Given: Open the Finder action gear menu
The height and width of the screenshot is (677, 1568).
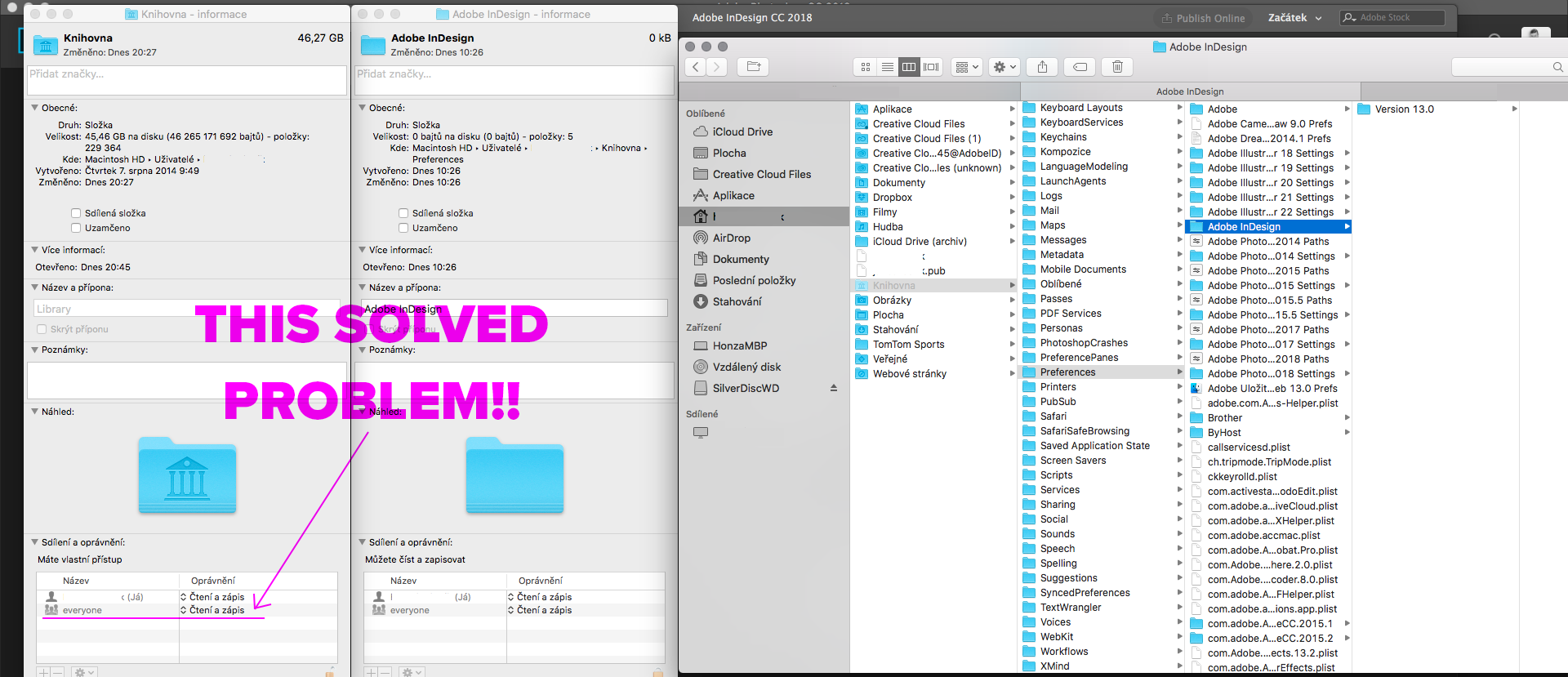Looking at the screenshot, I should tap(1004, 67).
